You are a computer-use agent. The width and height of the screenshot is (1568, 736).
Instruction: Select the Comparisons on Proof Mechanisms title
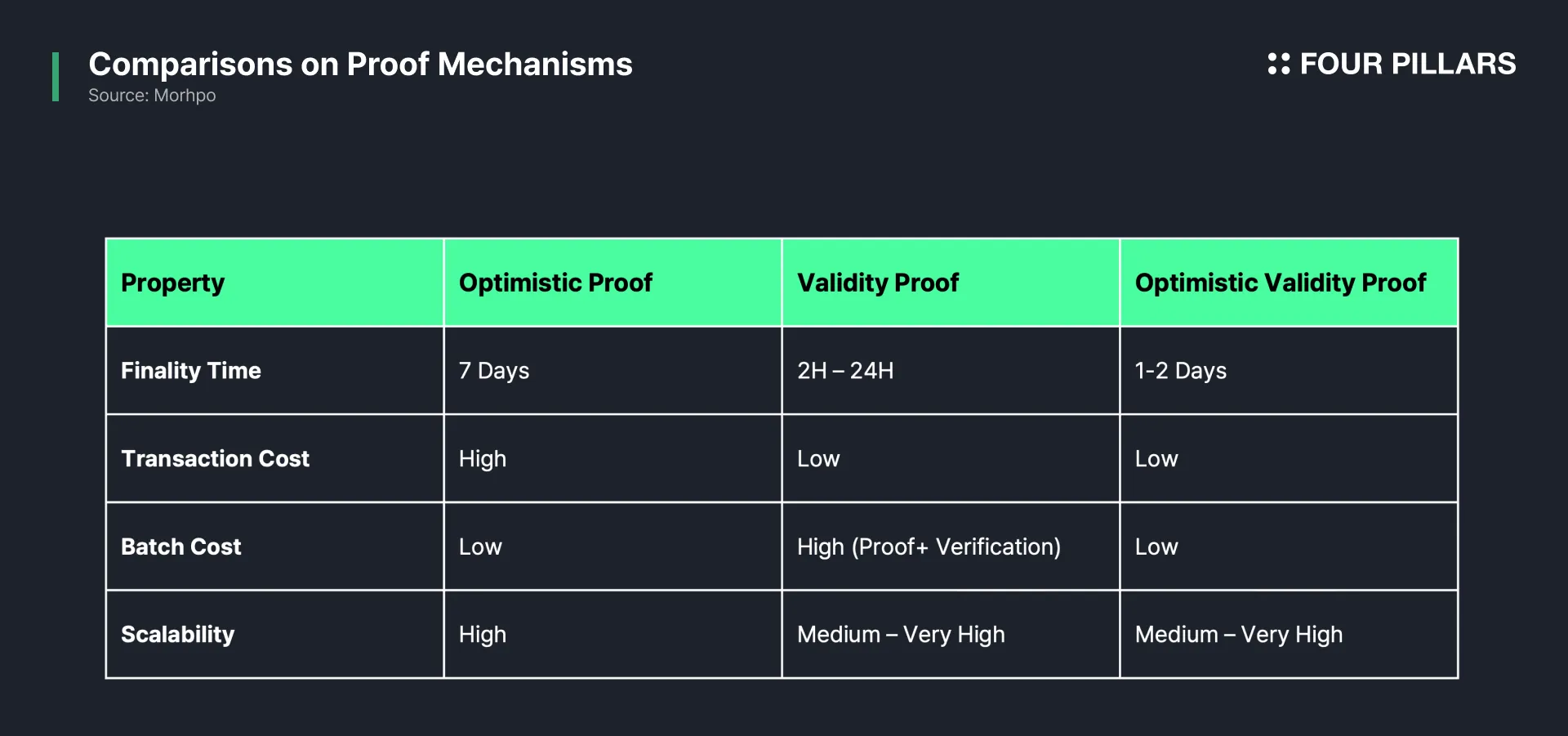coord(360,64)
